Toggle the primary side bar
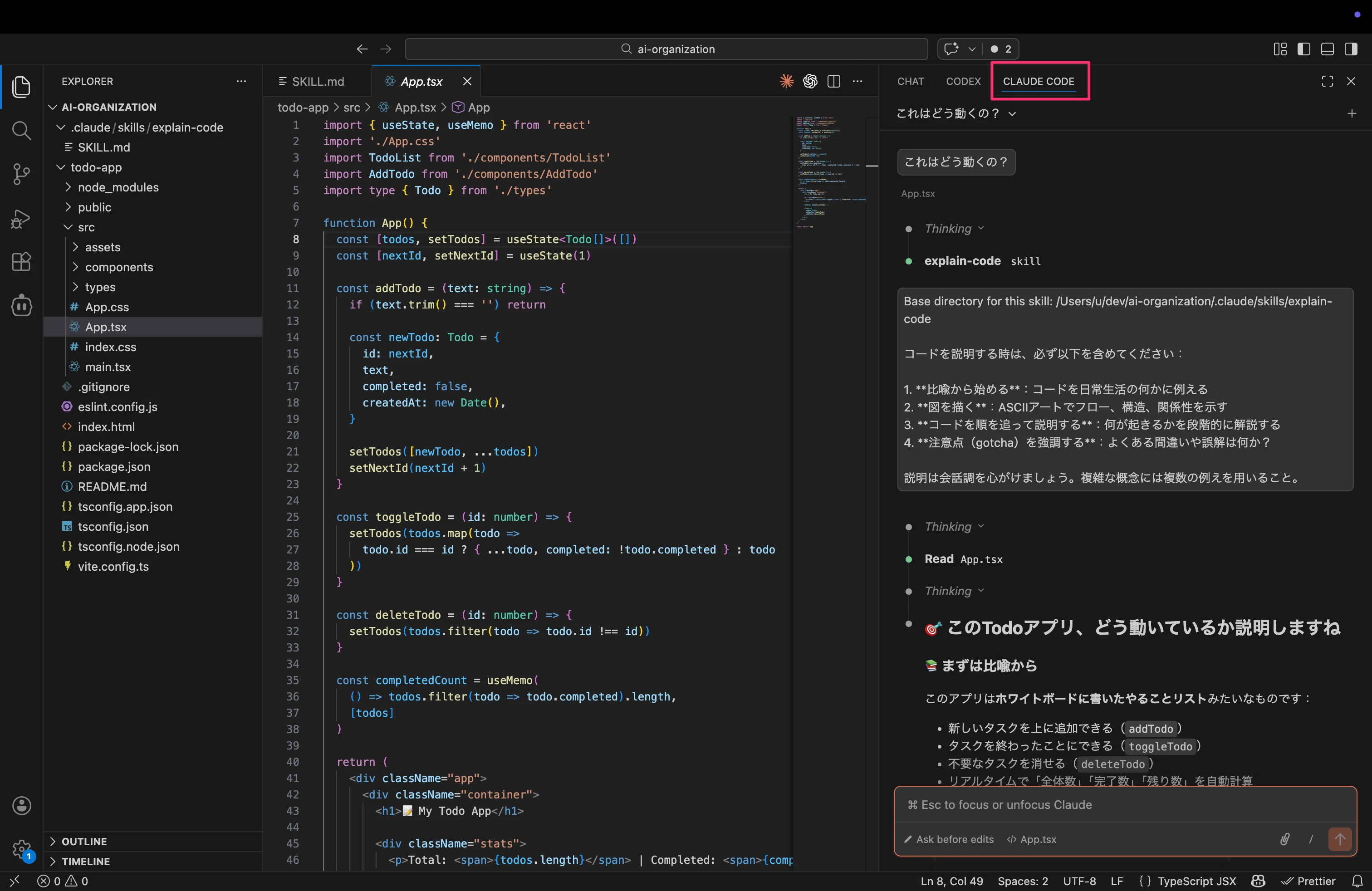This screenshot has width=1372, height=891. pyautogui.click(x=1304, y=49)
